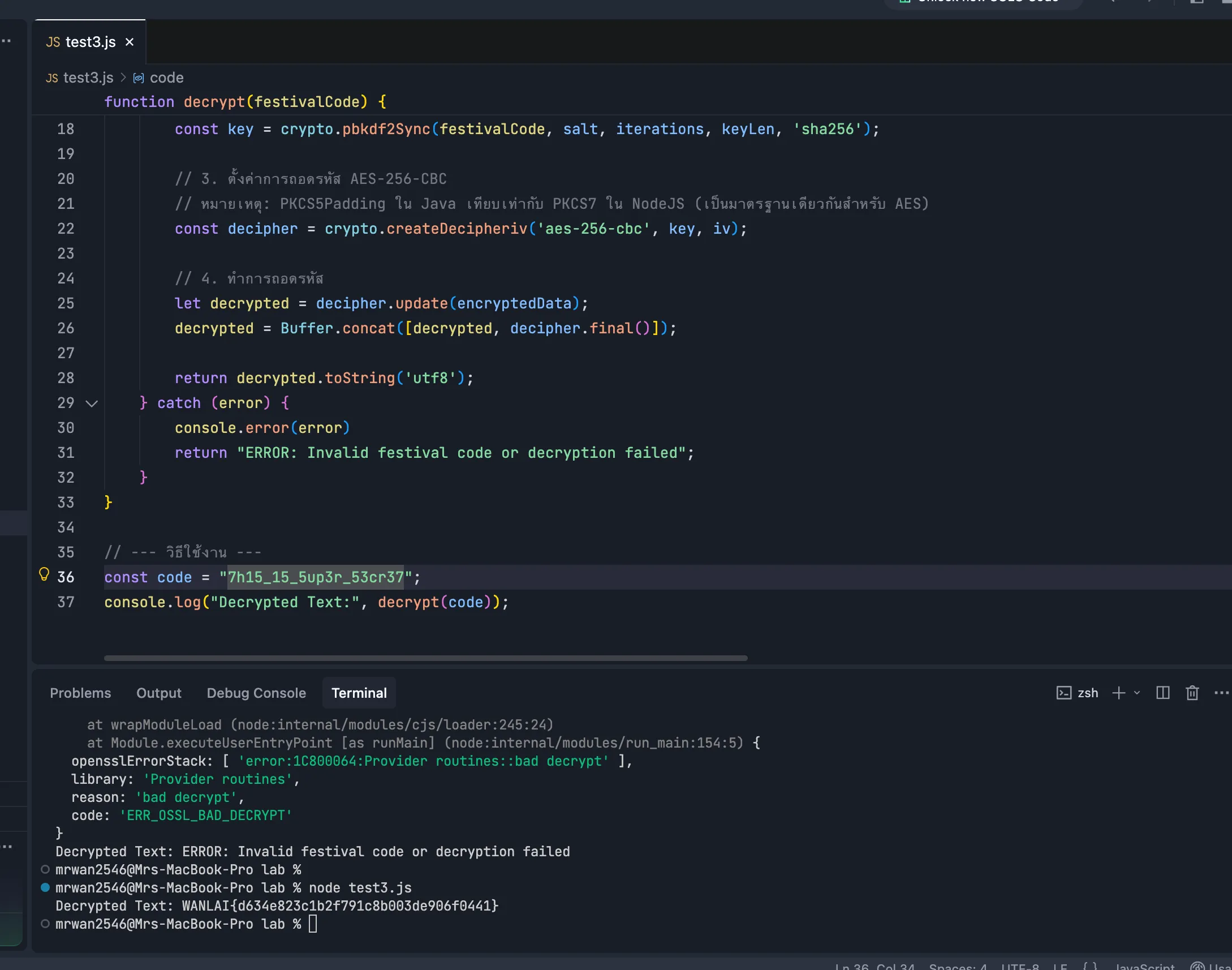Viewport: 1232px width, 970px height.
Task: Switch to Debug Console tab
Action: (x=256, y=693)
